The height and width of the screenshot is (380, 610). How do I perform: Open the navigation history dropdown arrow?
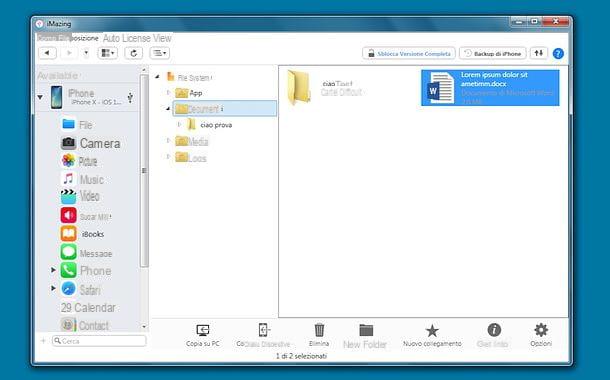tap(86, 53)
